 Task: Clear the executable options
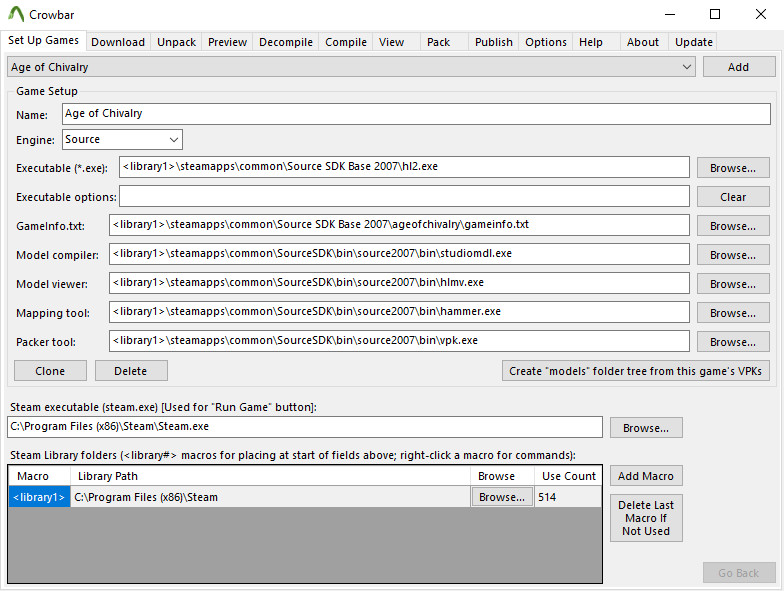733,197
